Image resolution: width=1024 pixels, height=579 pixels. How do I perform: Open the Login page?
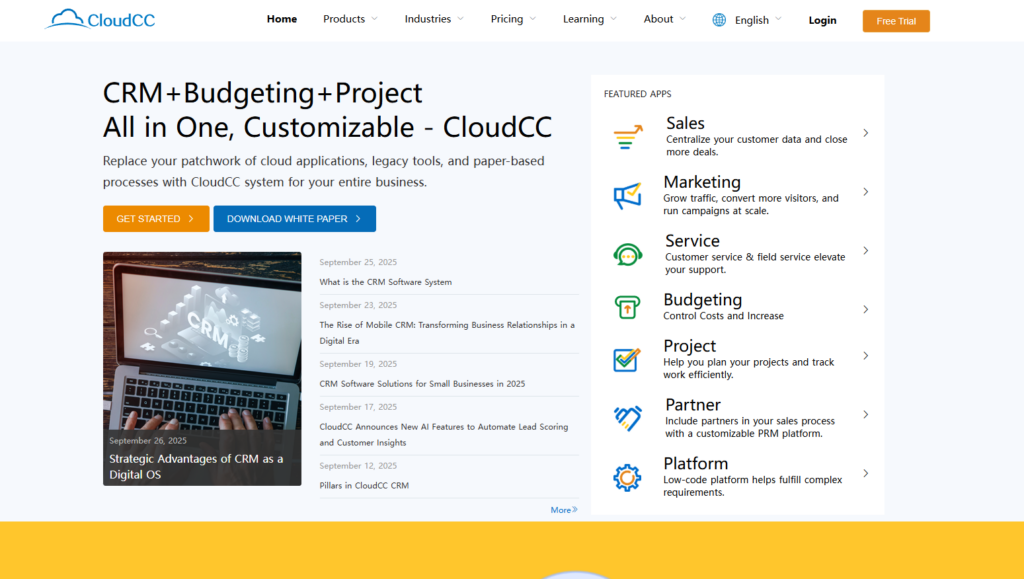point(822,20)
